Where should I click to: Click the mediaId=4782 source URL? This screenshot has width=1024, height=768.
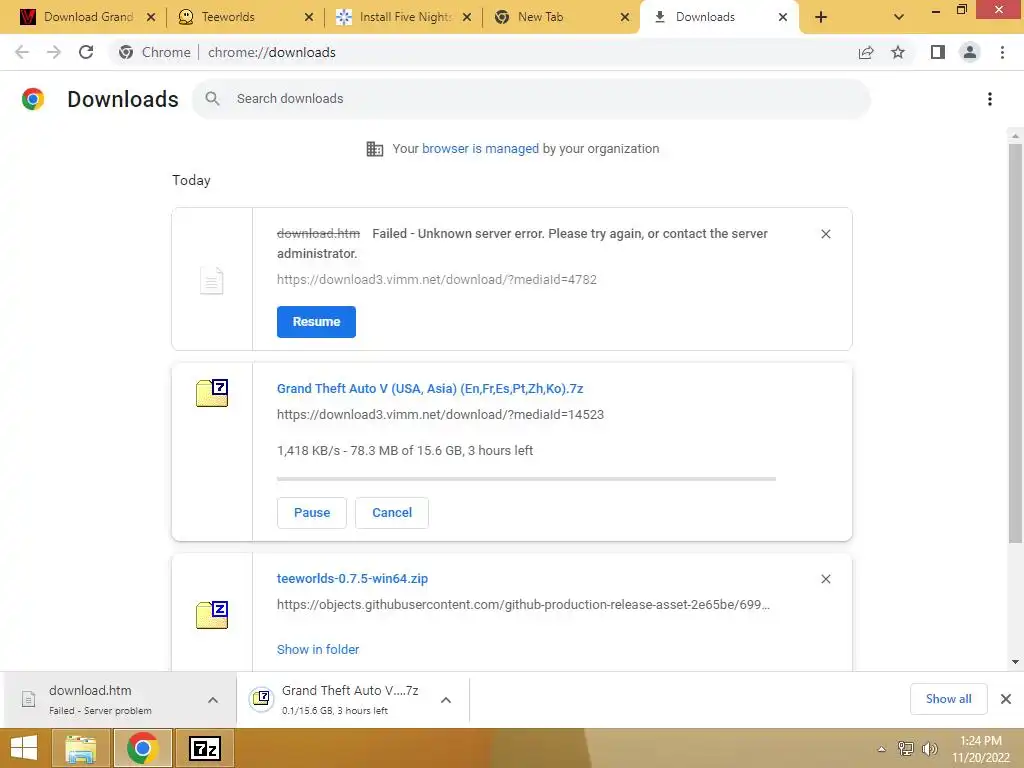437,280
